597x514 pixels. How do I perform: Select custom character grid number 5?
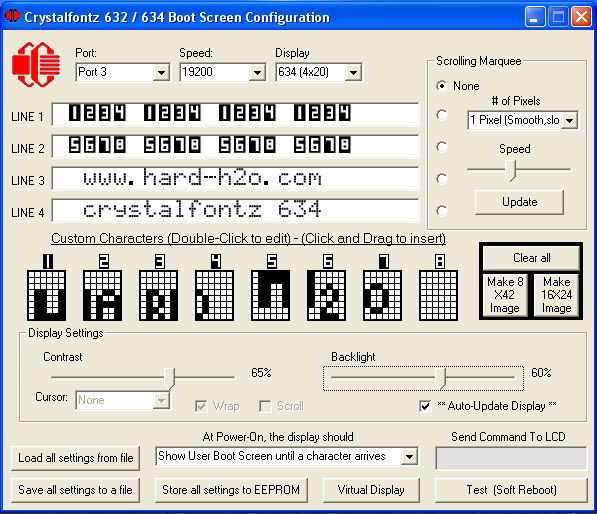pyautogui.click(x=270, y=295)
